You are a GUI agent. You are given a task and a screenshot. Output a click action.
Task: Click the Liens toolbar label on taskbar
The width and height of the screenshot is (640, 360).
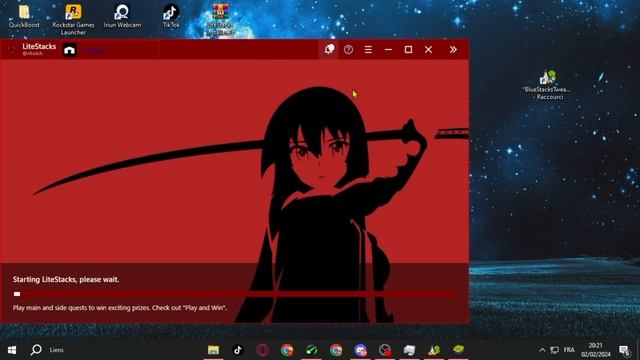[x=56, y=350]
